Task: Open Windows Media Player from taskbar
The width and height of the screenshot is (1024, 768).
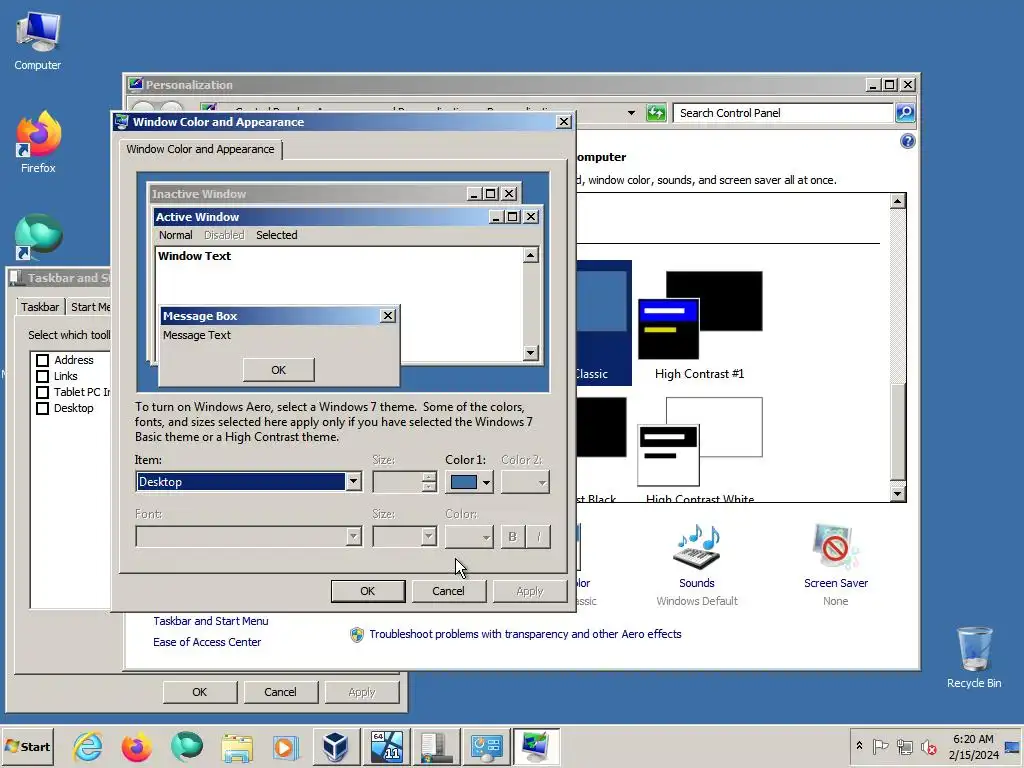Action: coord(285,746)
